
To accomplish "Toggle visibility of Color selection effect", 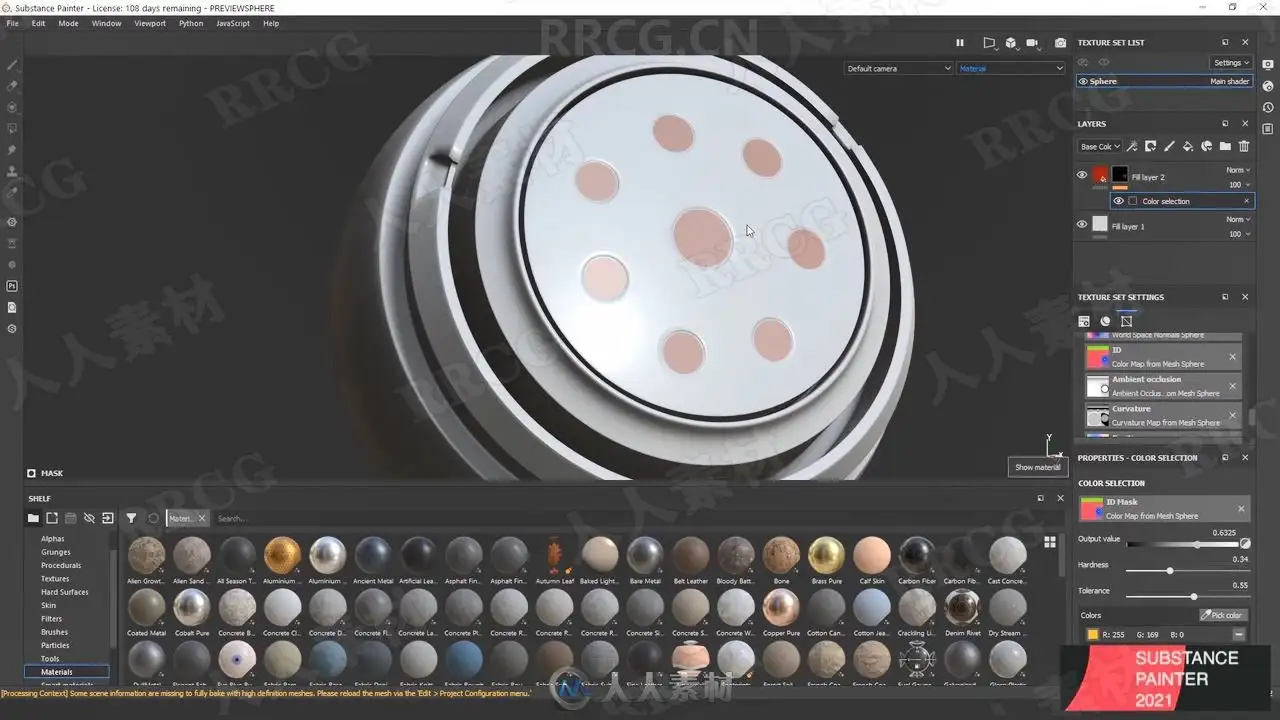I will click(1118, 201).
